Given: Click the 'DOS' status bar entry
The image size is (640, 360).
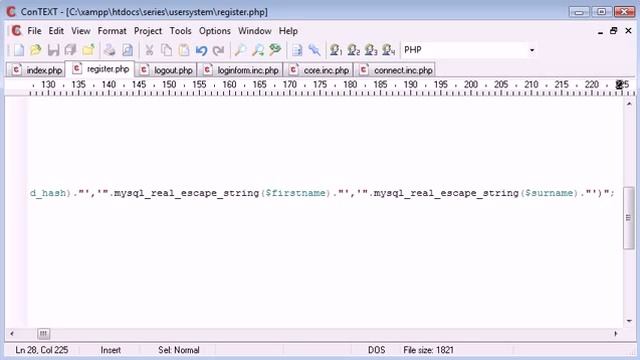Looking at the screenshot, I should (376, 350).
